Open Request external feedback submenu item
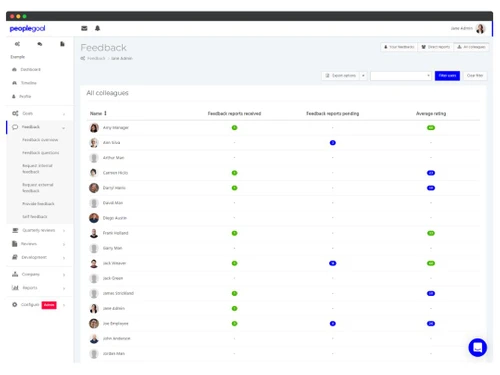This screenshot has width=500, height=375. 38,188
